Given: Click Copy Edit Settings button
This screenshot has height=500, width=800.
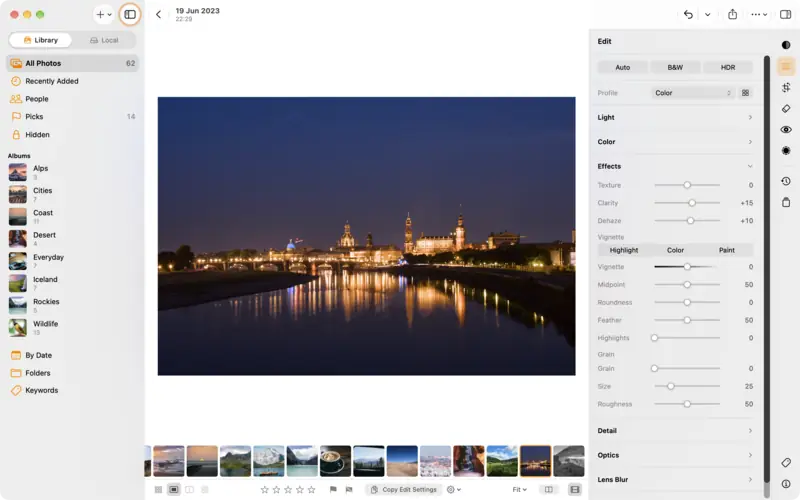Looking at the screenshot, I should click(x=404, y=489).
